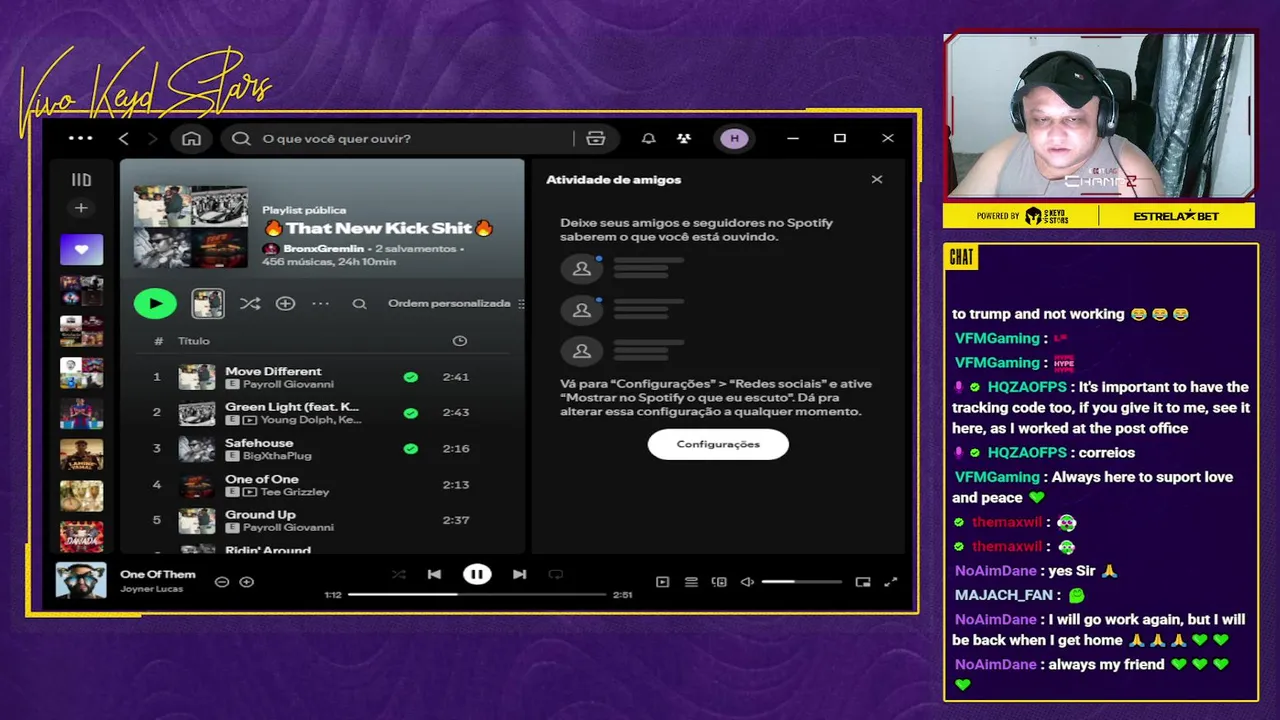Open the Spotify three-dots main menu
Viewport: 1280px width, 720px height.
pos(80,138)
